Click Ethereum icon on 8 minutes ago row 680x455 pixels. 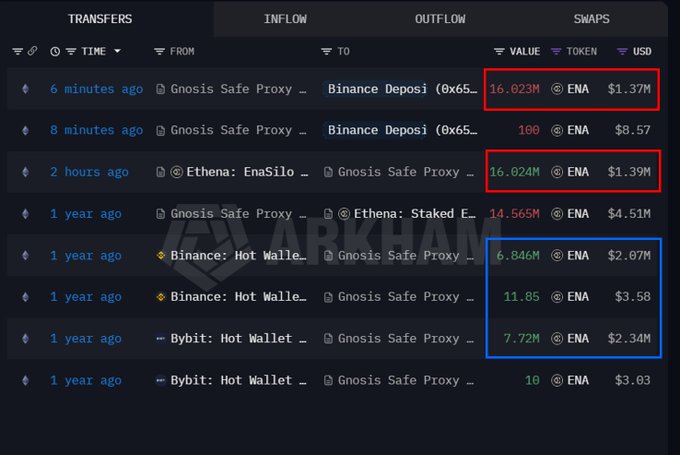click(26, 130)
